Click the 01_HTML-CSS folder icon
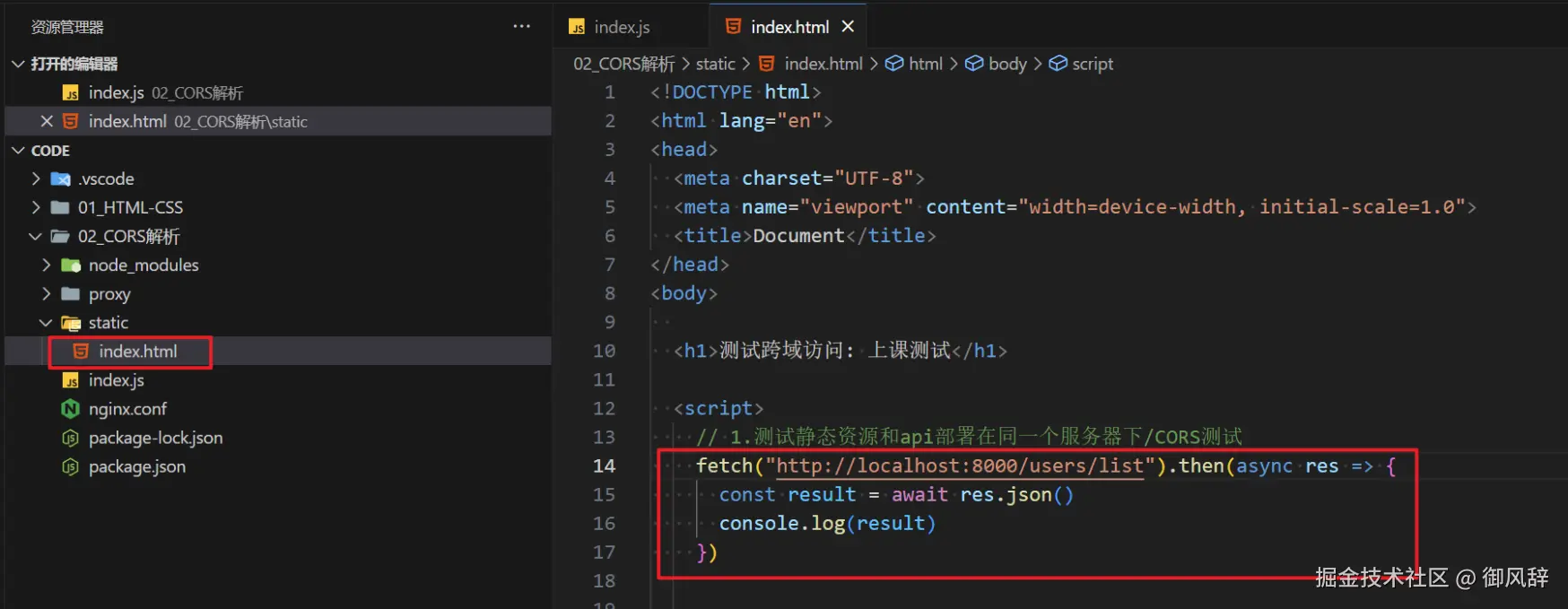The image size is (1568, 609). [x=60, y=207]
